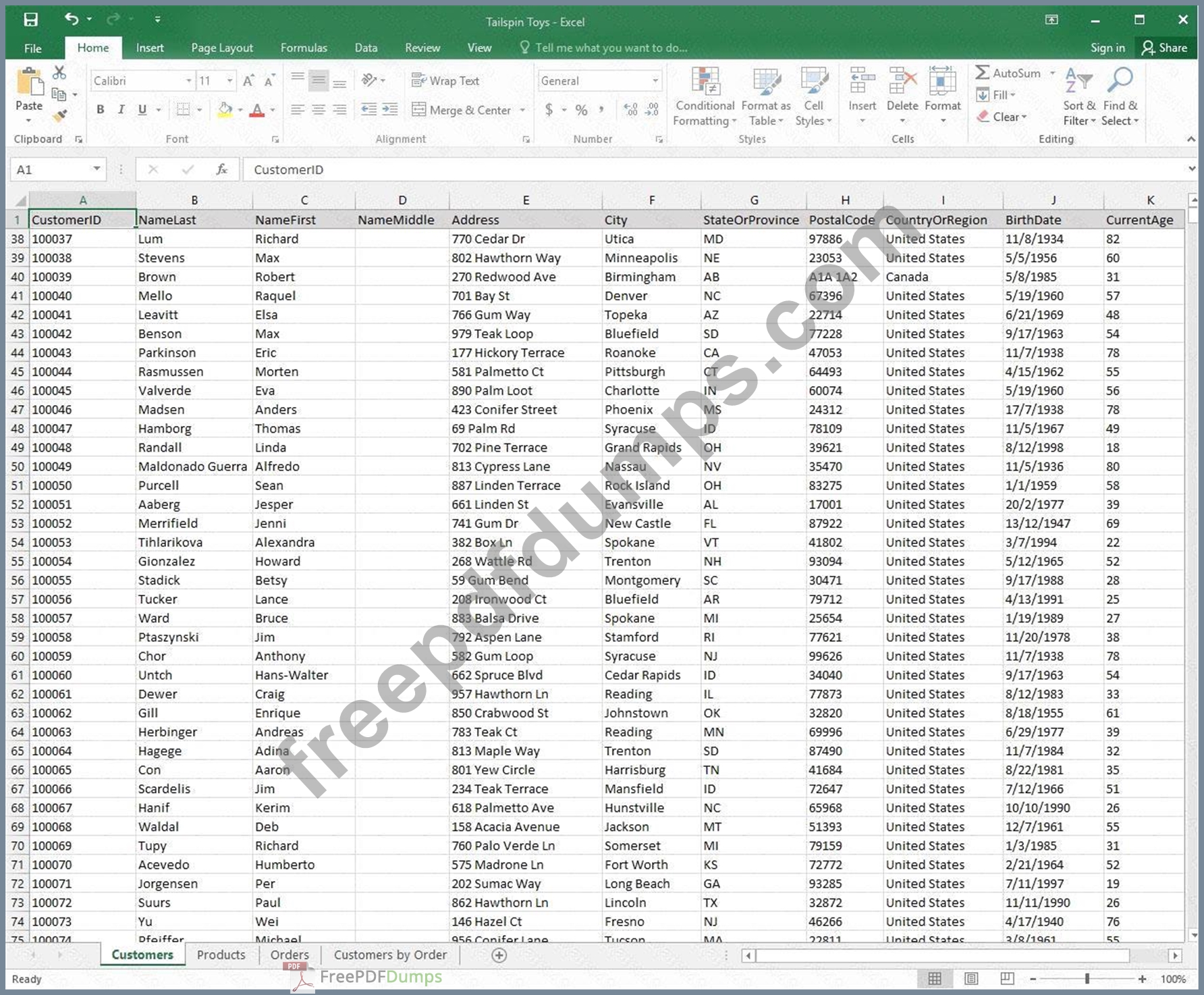Image resolution: width=1204 pixels, height=995 pixels.
Task: Open Sort & Filter menu
Action: coord(1079,97)
